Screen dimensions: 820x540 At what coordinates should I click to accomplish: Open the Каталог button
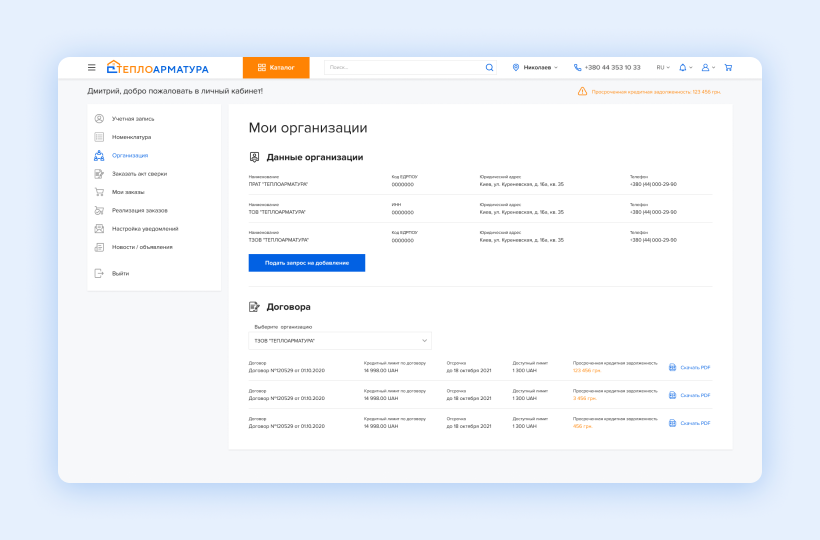click(x=276, y=68)
